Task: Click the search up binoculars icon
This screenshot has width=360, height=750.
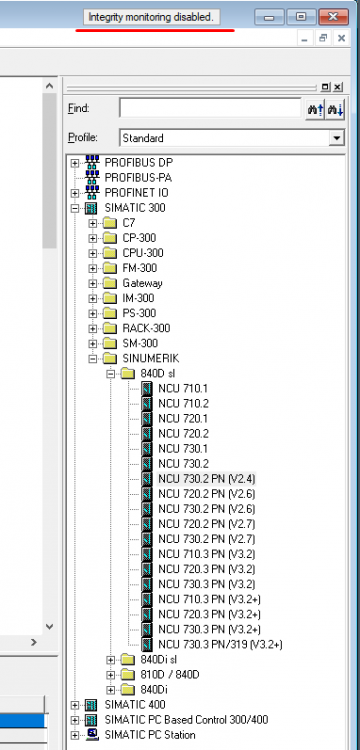Action: click(x=316, y=110)
